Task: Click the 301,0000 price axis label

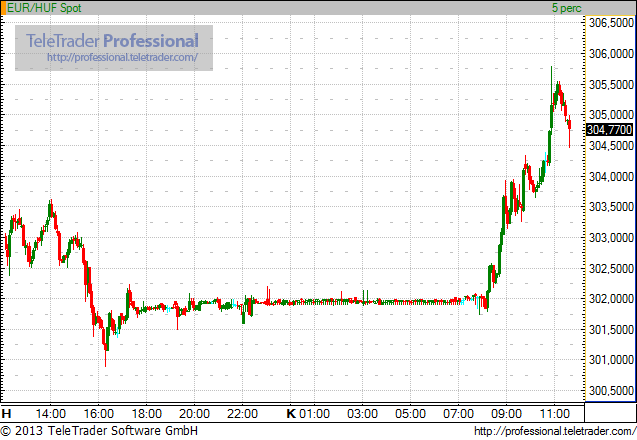Action: point(611,360)
